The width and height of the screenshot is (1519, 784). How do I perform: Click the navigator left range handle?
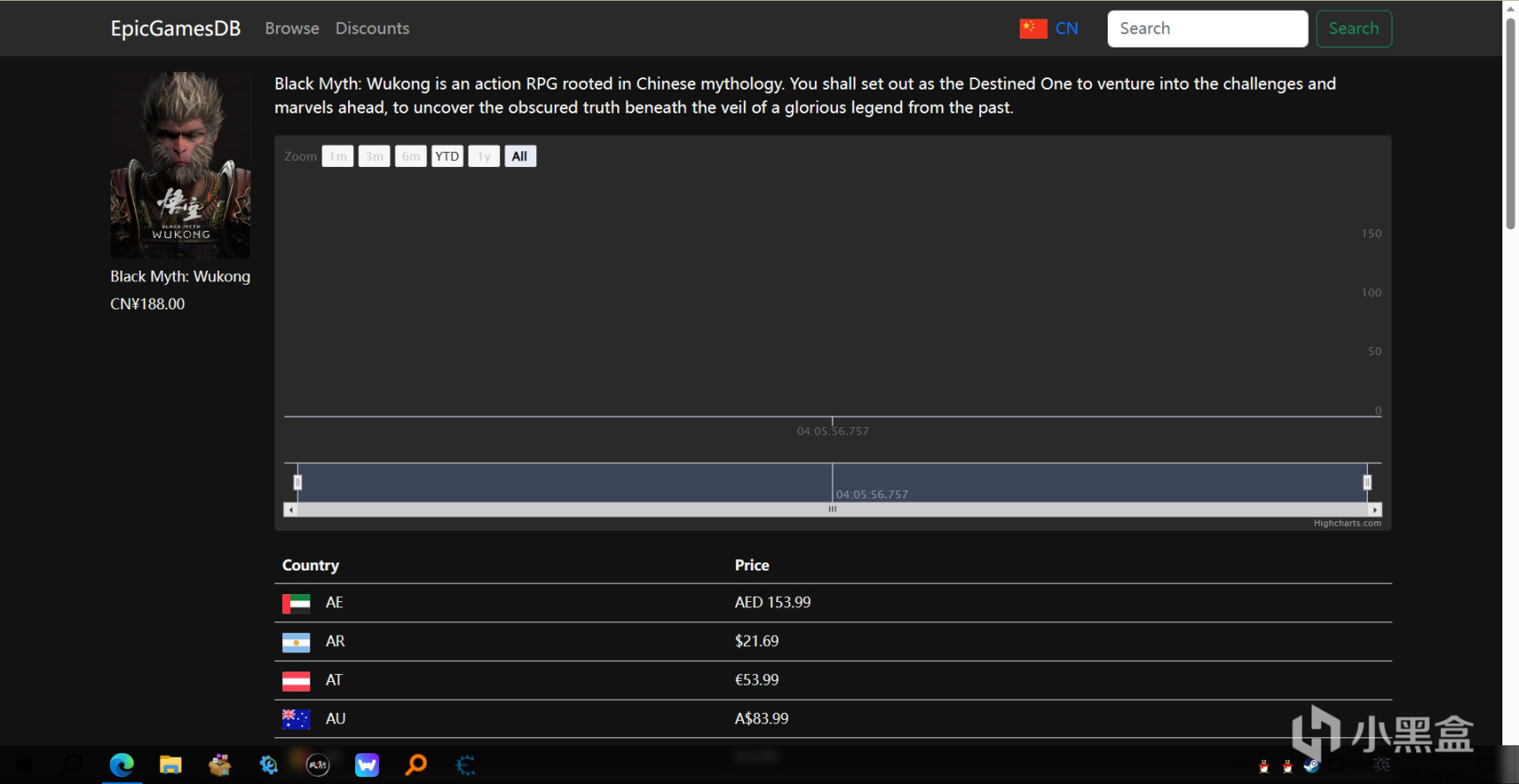pos(298,483)
